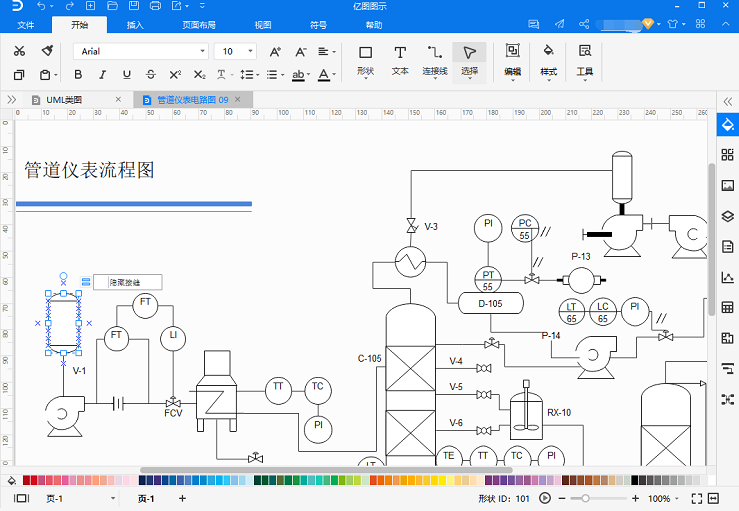The height and width of the screenshot is (511, 739).
Task: Toggle fullscreen view icon
Action: coord(697,498)
